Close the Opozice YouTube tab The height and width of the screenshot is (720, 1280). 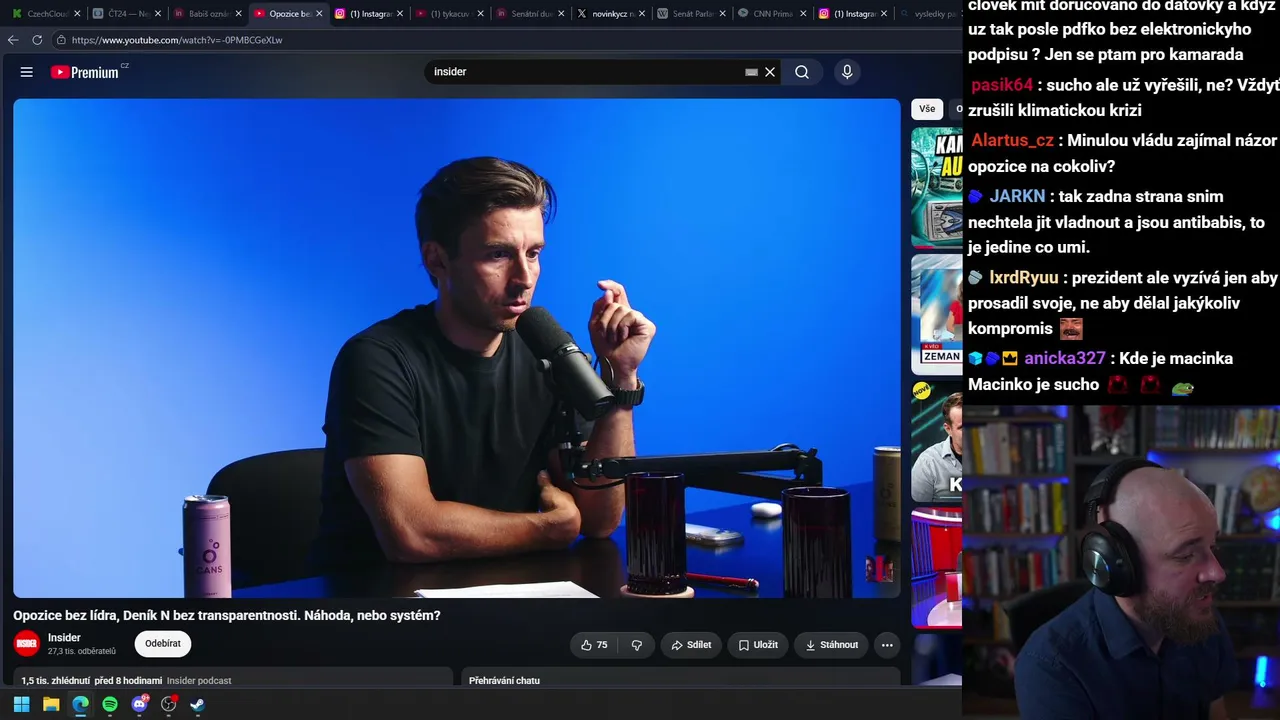coord(319,14)
